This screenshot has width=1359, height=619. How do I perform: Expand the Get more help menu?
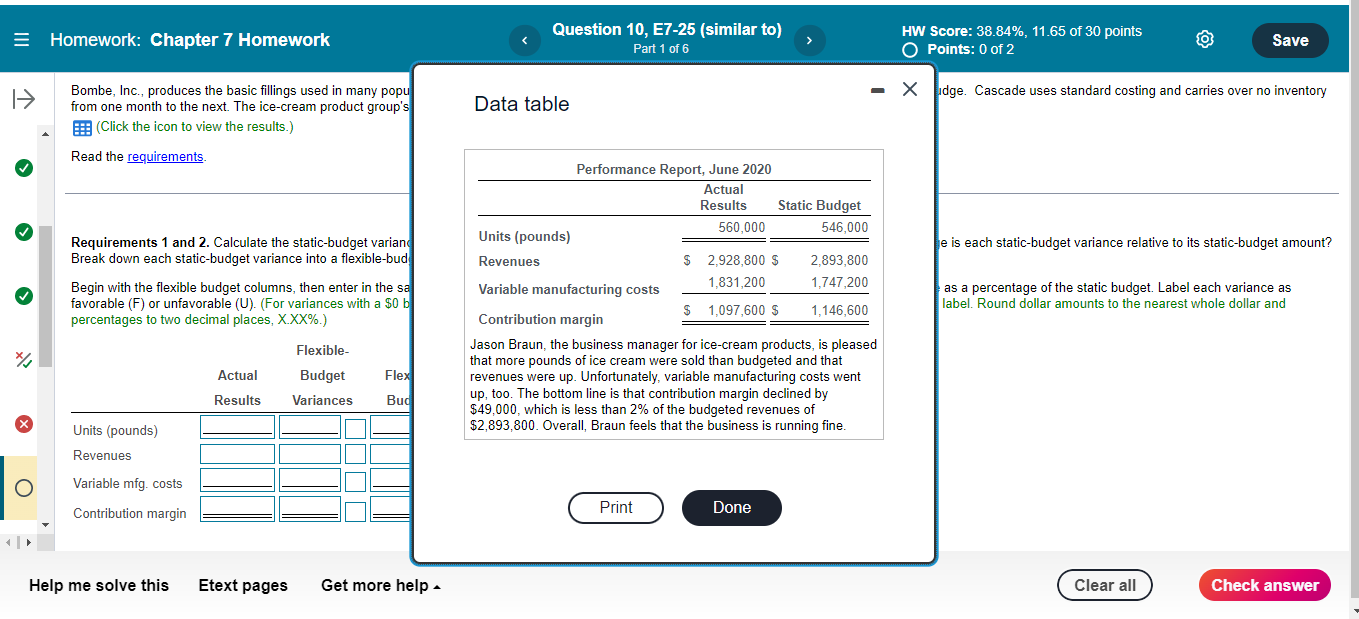(381, 585)
